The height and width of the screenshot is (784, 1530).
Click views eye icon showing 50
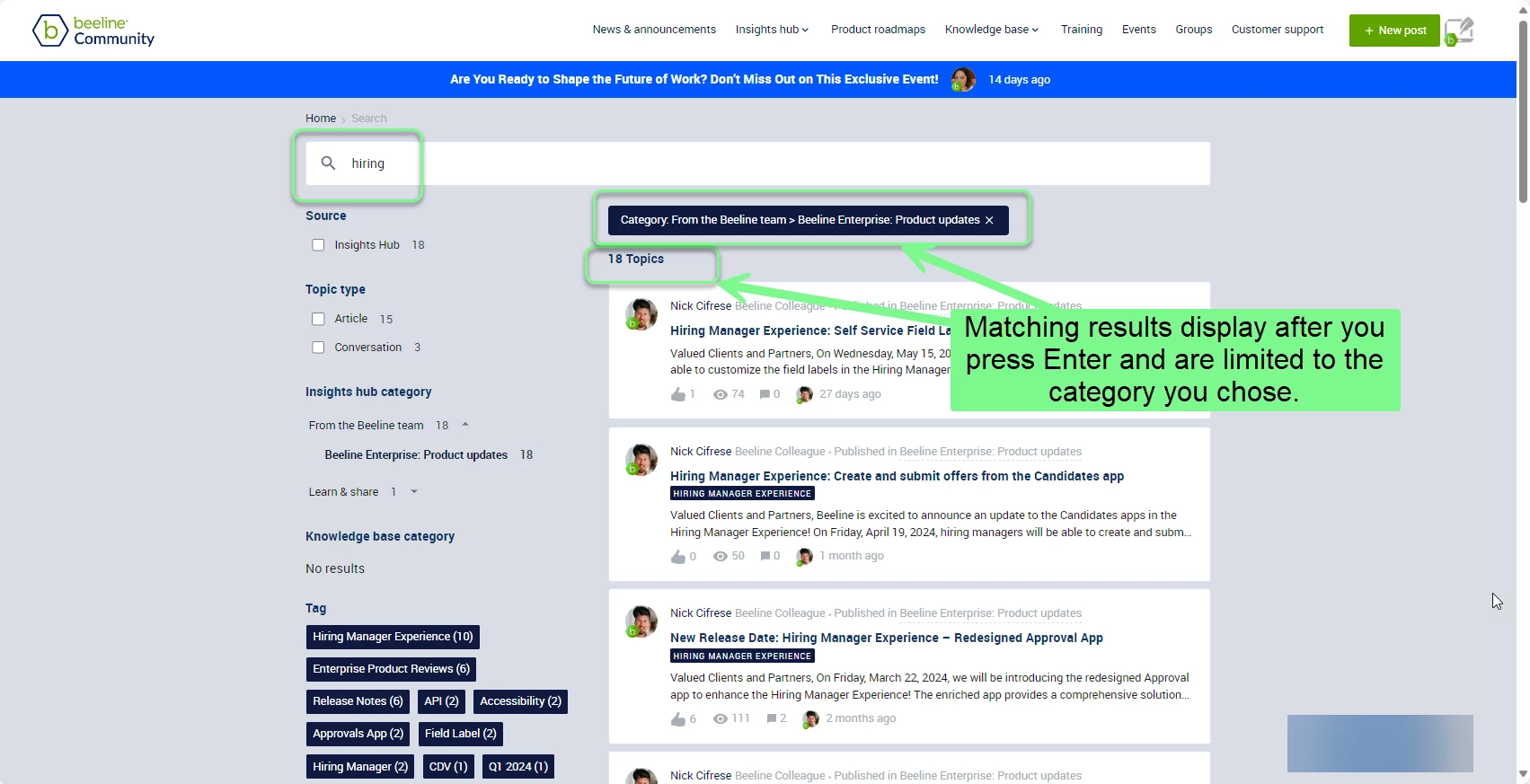click(x=721, y=557)
